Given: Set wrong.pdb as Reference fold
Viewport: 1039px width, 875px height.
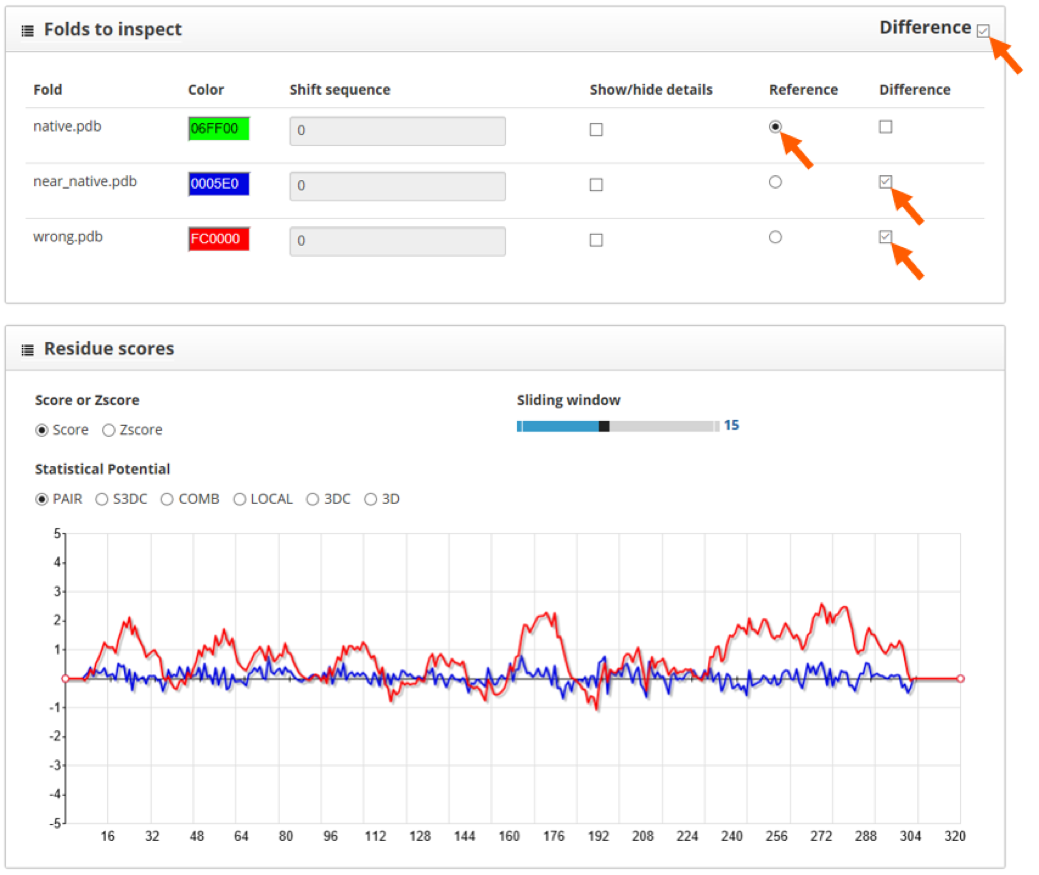Looking at the screenshot, I should click(x=775, y=237).
